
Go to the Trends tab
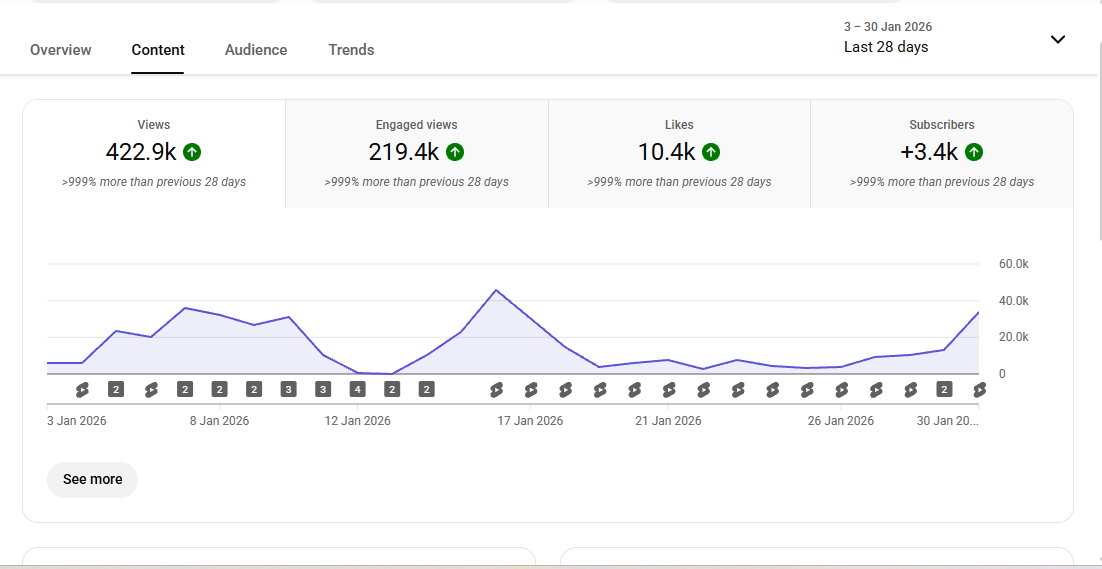click(351, 50)
